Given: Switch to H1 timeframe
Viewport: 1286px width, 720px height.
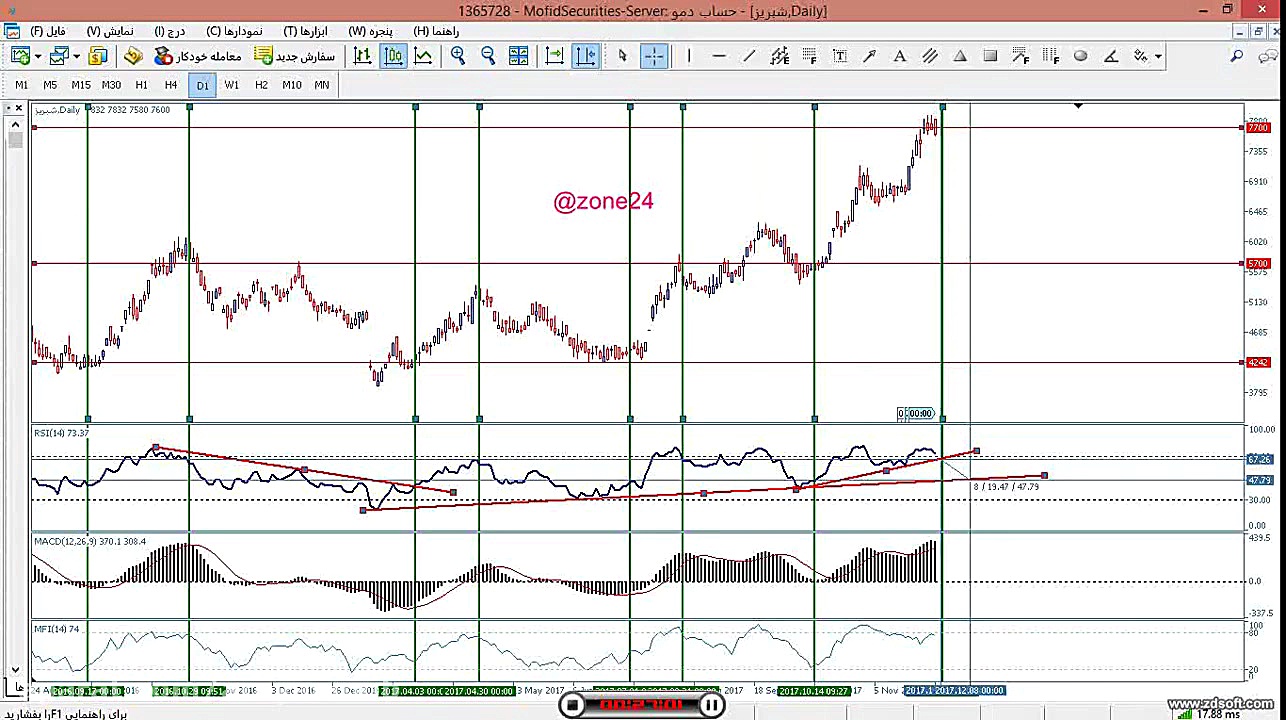Looking at the screenshot, I should tap(141, 85).
